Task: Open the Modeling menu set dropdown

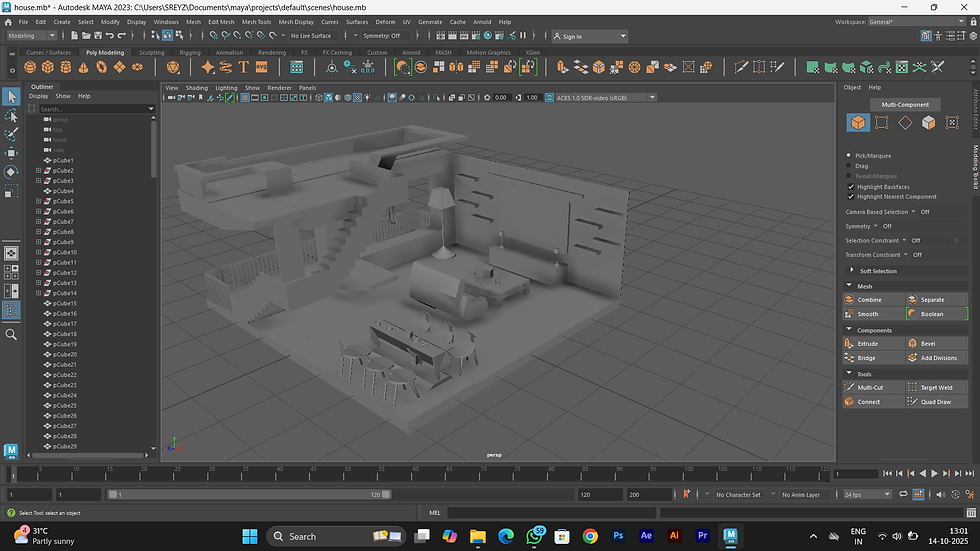Action: 31,36
